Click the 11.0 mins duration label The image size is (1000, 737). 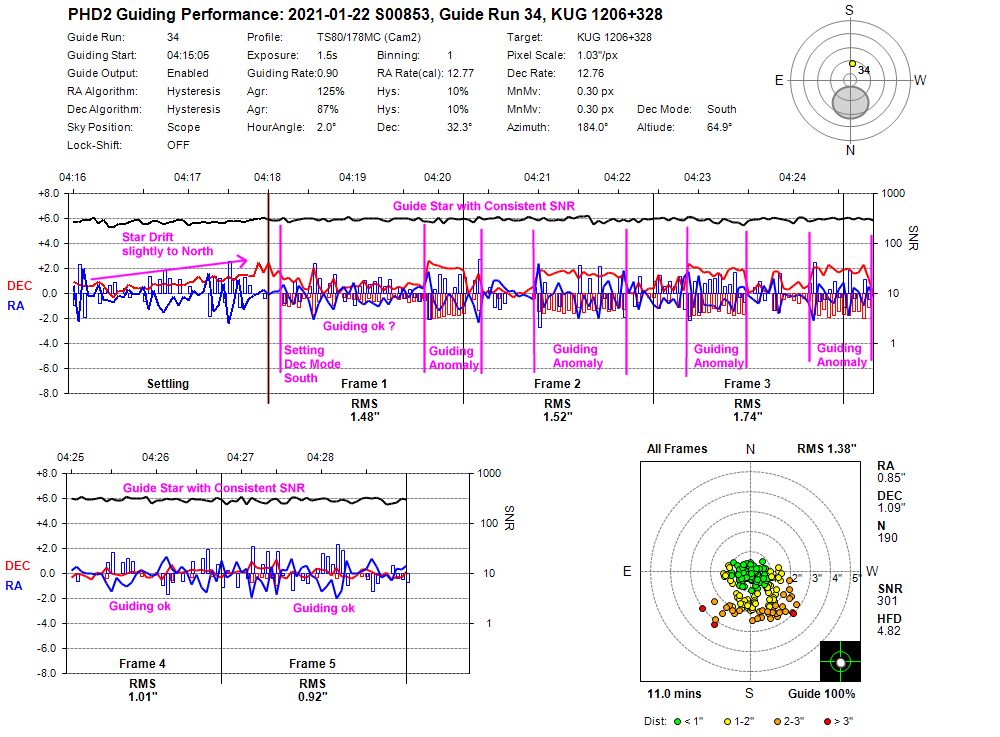[x=674, y=694]
